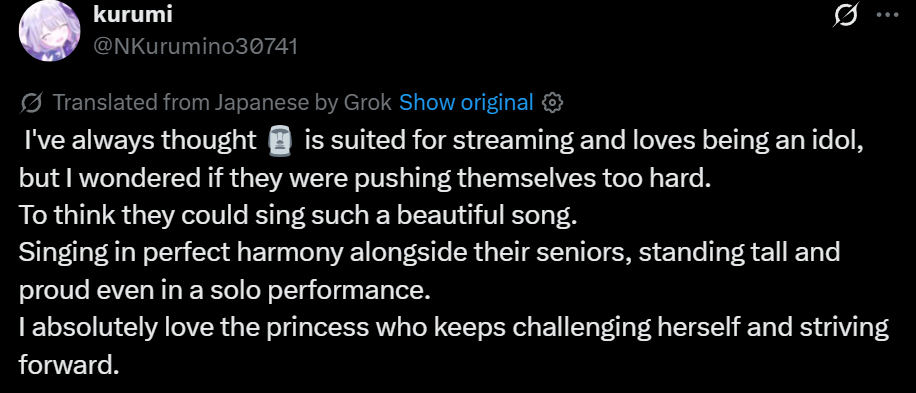Click the translation settings gear icon
The height and width of the screenshot is (393, 916).
pyautogui.click(x=552, y=103)
